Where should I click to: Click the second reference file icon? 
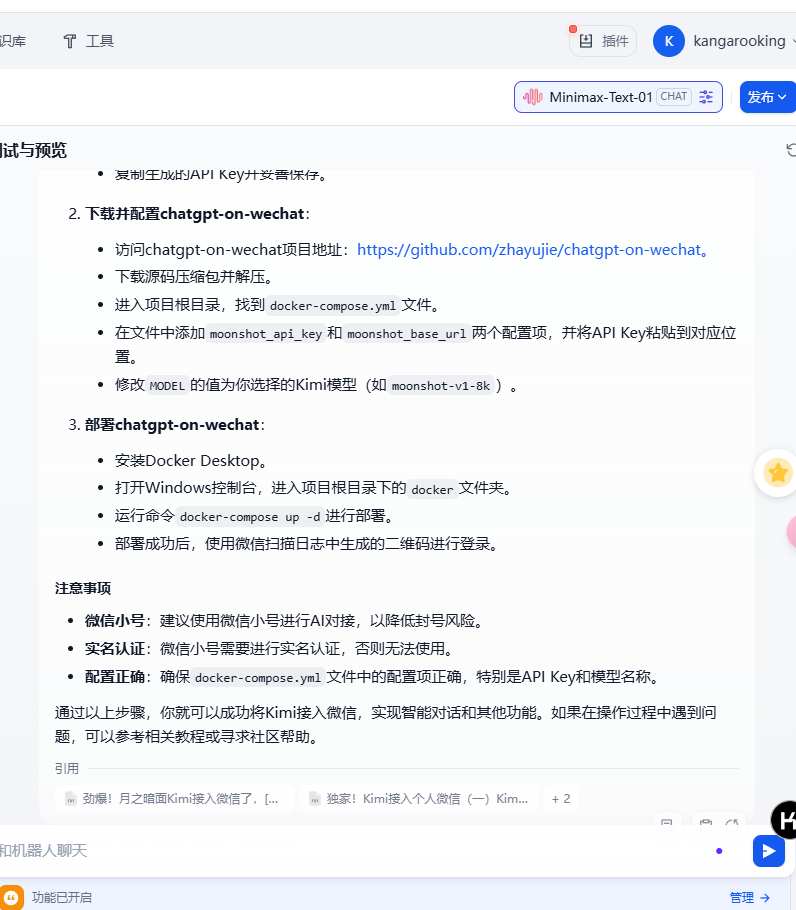(314, 799)
